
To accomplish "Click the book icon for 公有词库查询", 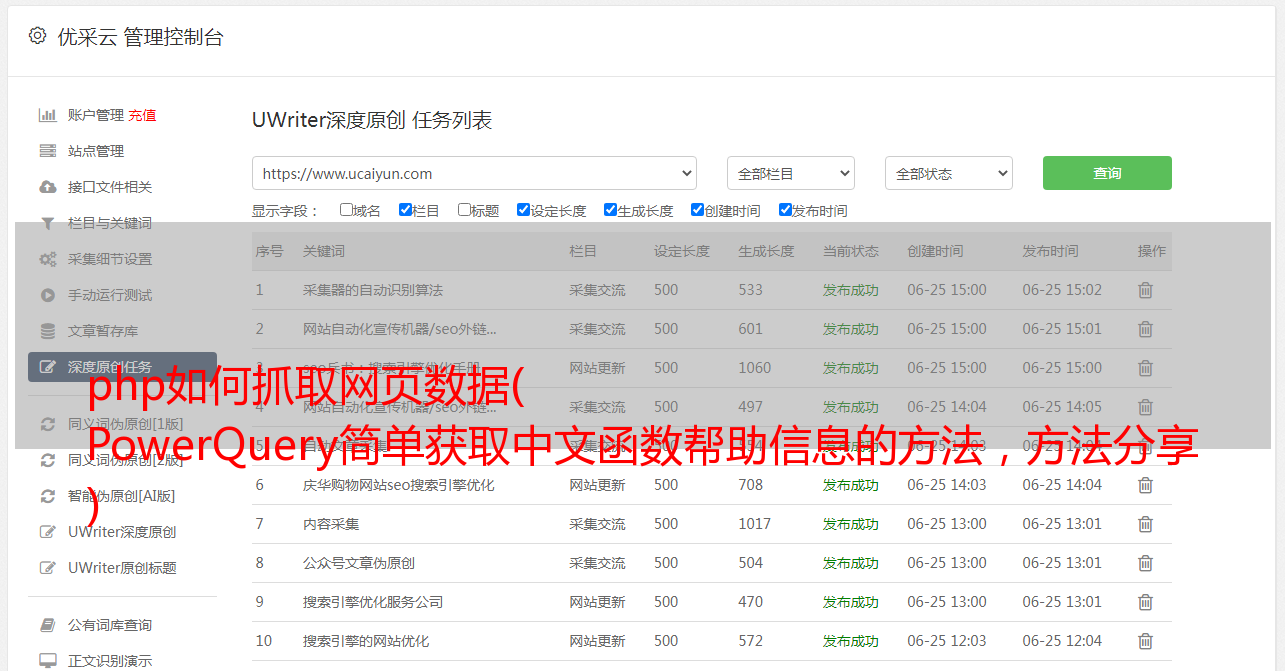I will (x=47, y=625).
